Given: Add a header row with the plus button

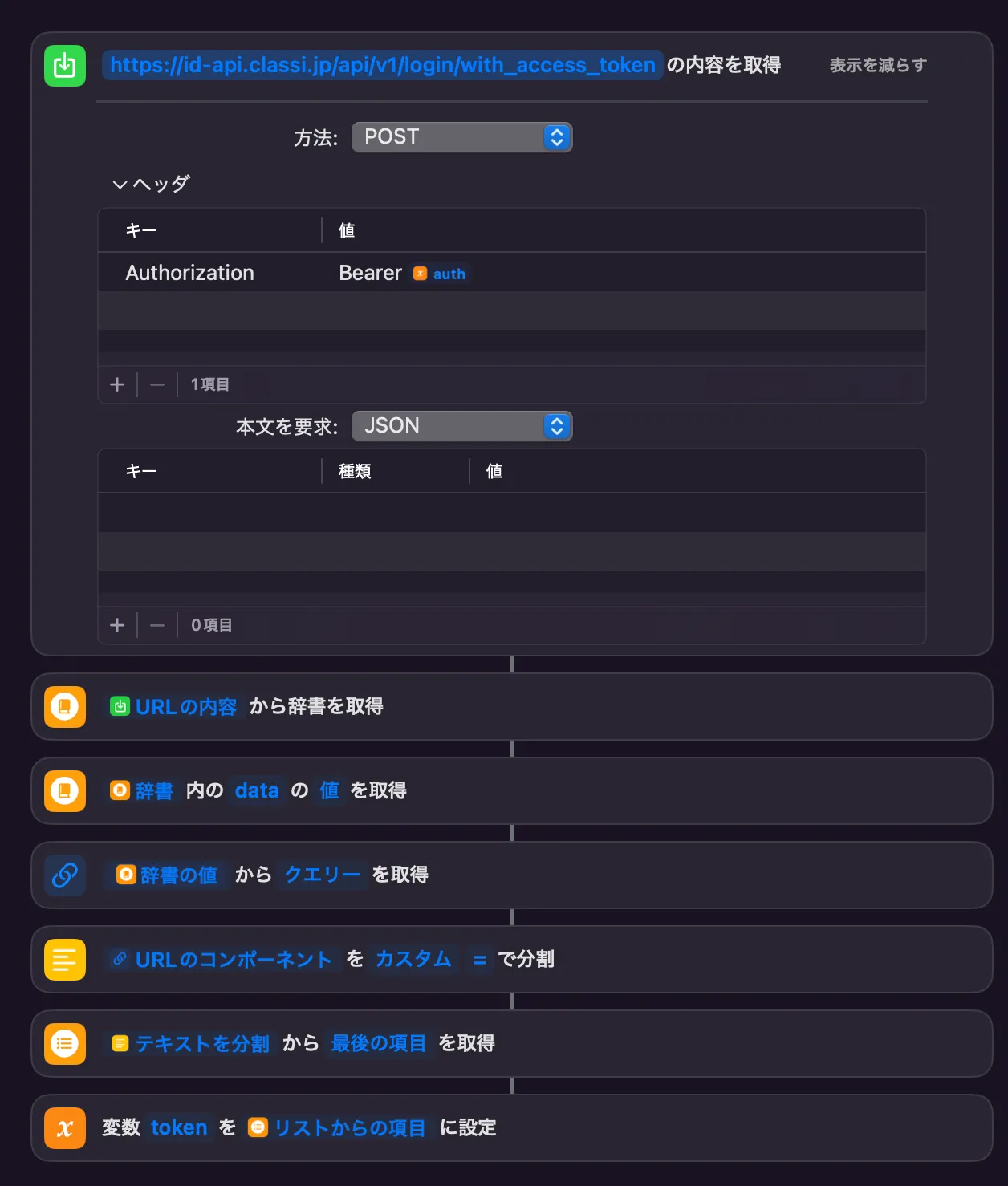Looking at the screenshot, I should click(117, 384).
